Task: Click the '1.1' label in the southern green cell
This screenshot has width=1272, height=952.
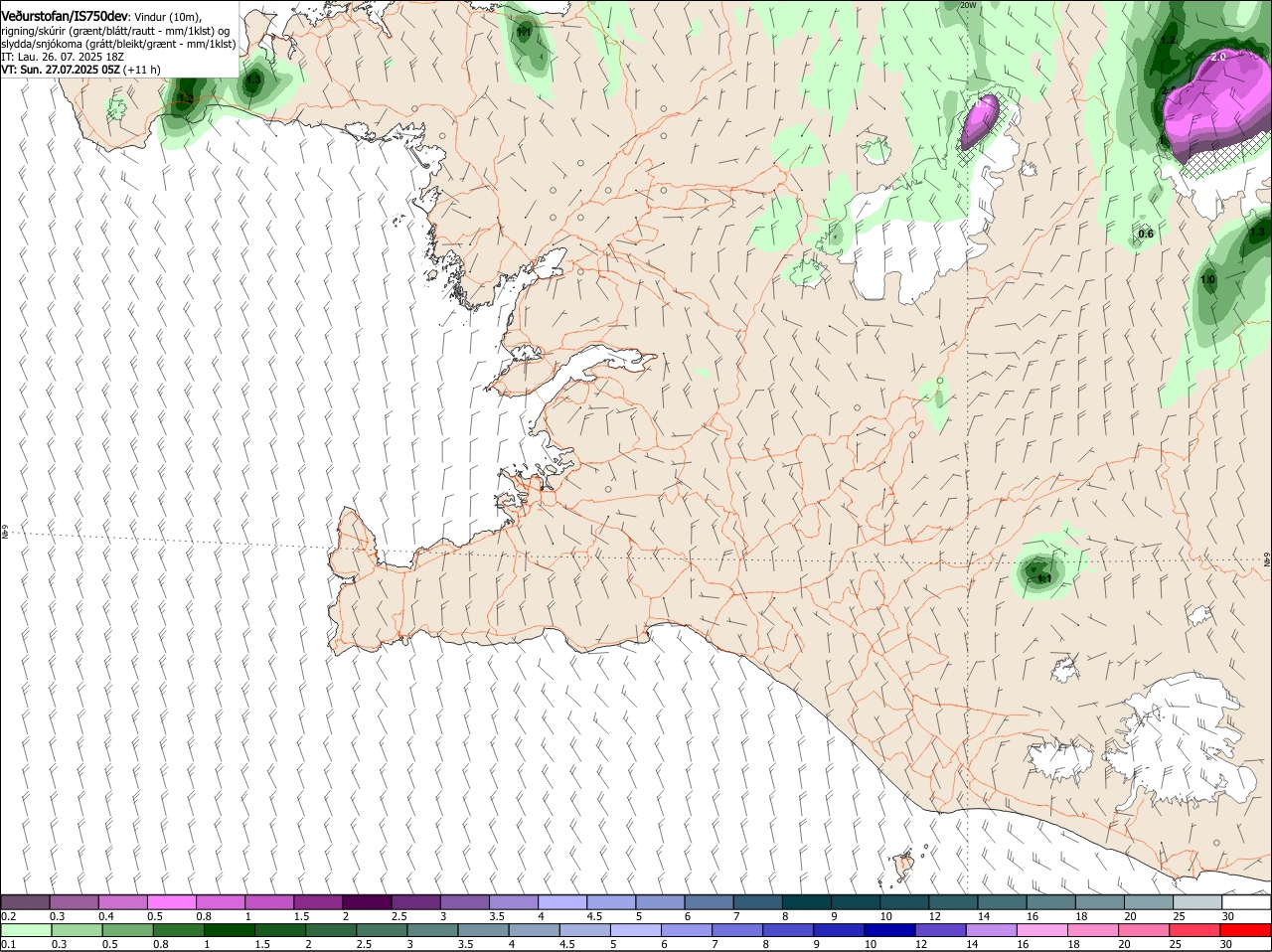Action: 1043,578
